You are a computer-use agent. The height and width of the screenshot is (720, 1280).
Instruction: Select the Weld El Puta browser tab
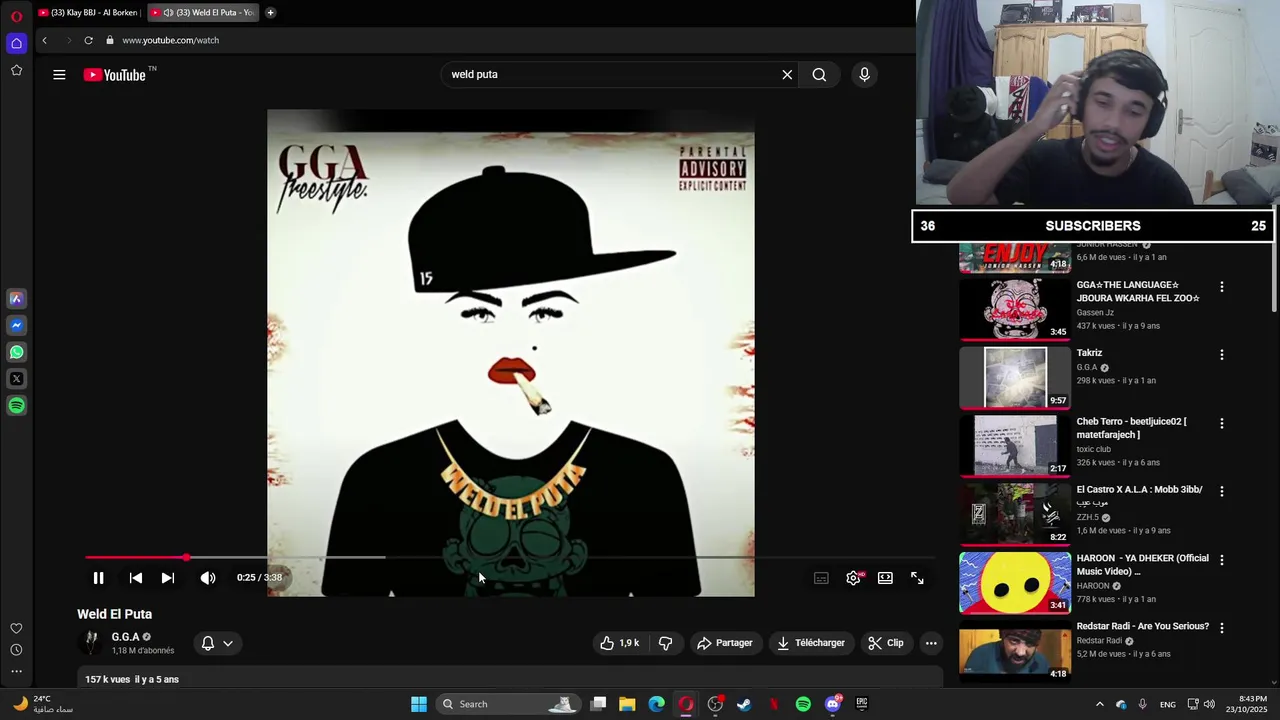(x=204, y=12)
